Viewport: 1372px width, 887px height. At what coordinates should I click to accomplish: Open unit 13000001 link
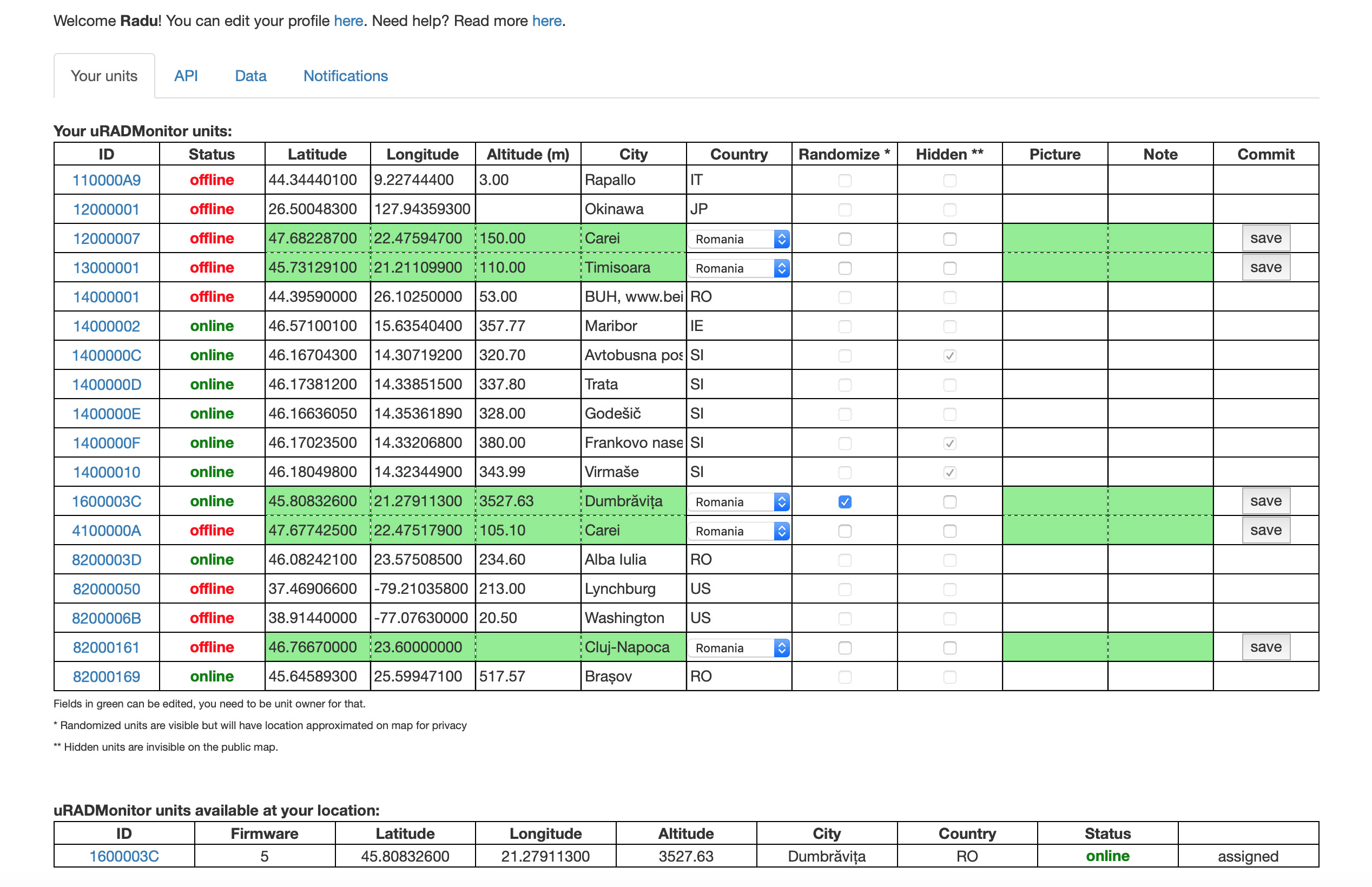click(106, 268)
